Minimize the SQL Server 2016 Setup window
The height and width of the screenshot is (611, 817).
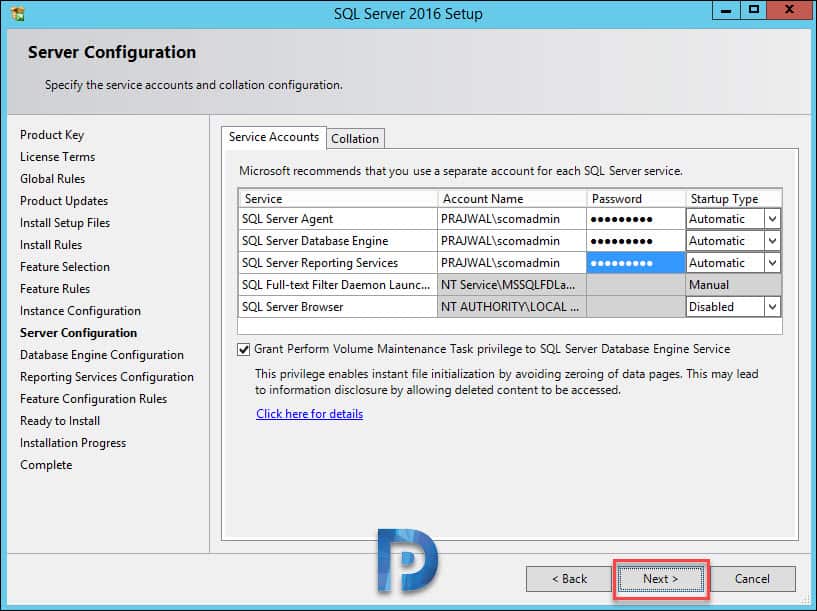(726, 10)
